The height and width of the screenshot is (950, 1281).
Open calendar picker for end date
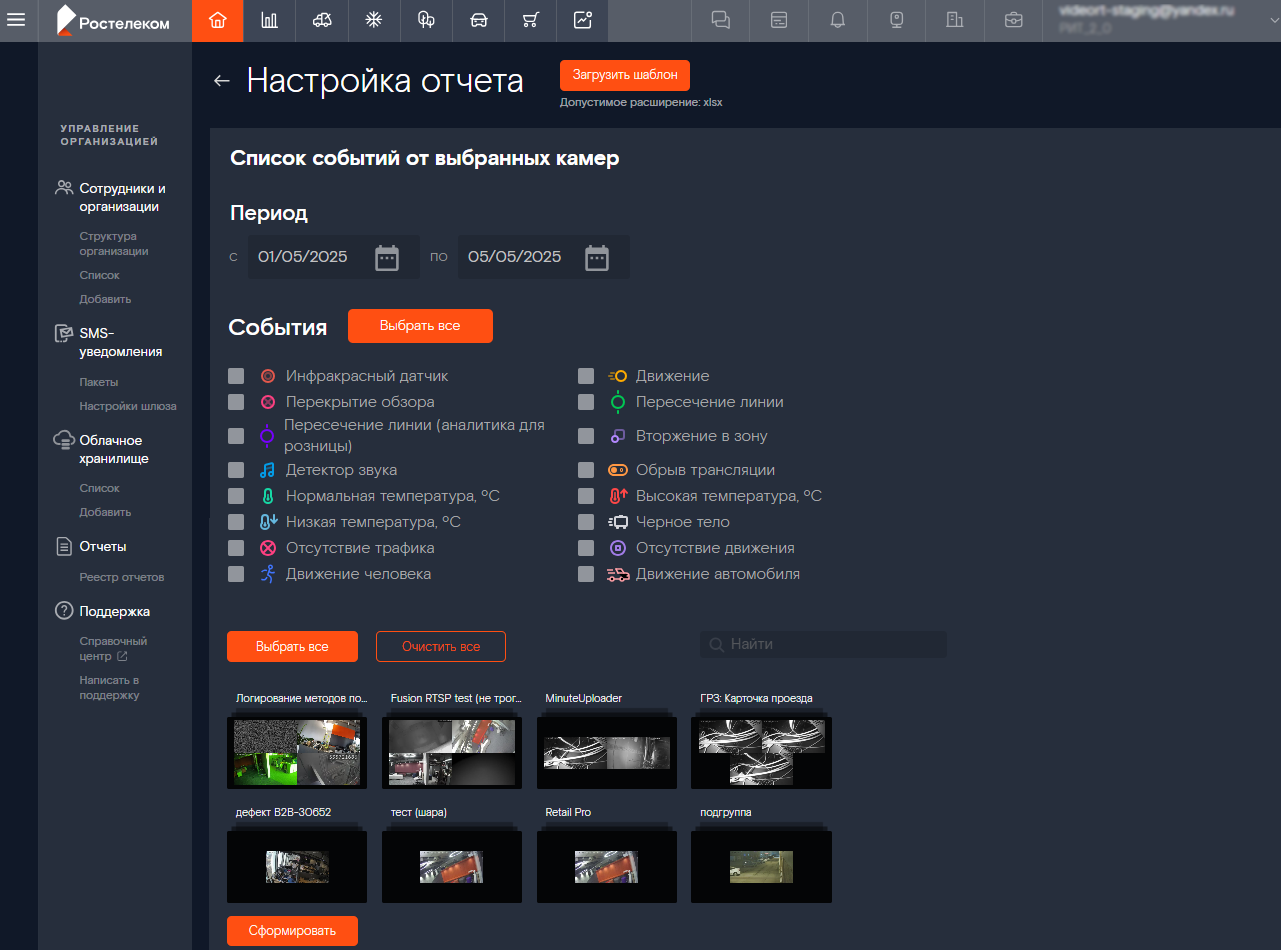point(597,257)
